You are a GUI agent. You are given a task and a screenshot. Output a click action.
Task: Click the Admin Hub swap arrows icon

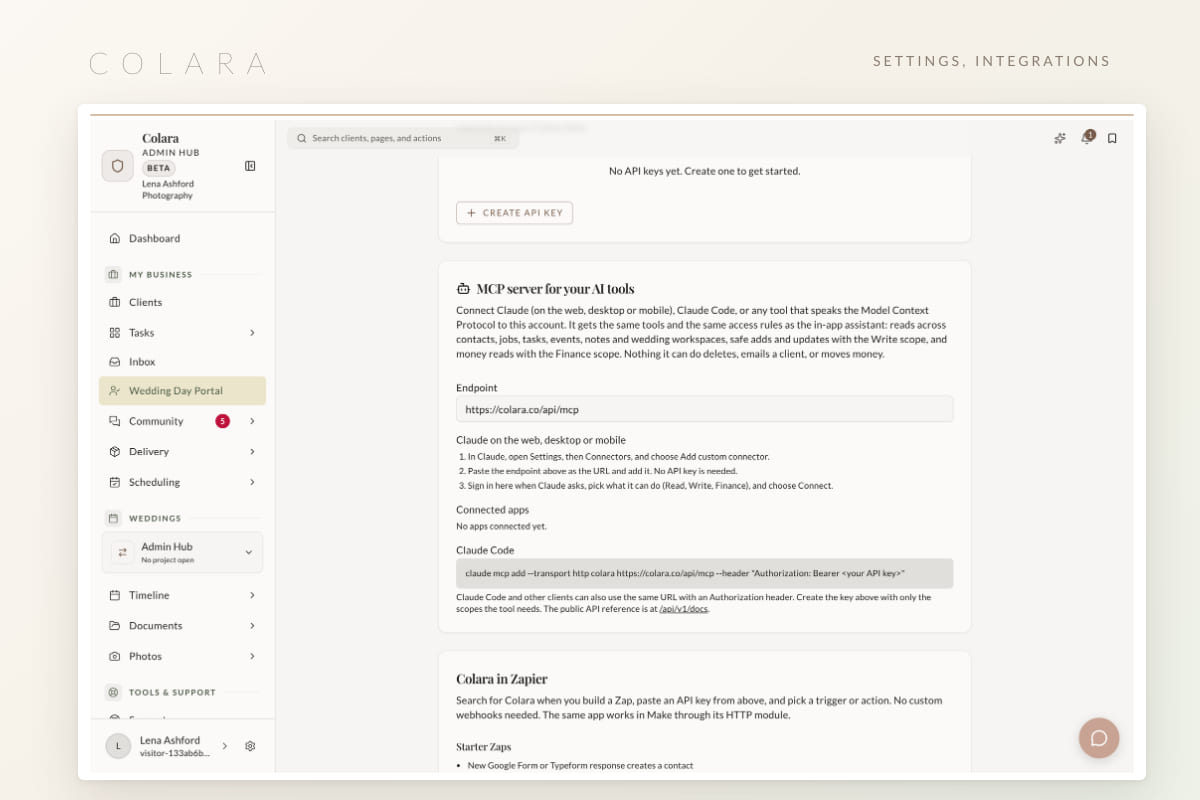(x=122, y=552)
